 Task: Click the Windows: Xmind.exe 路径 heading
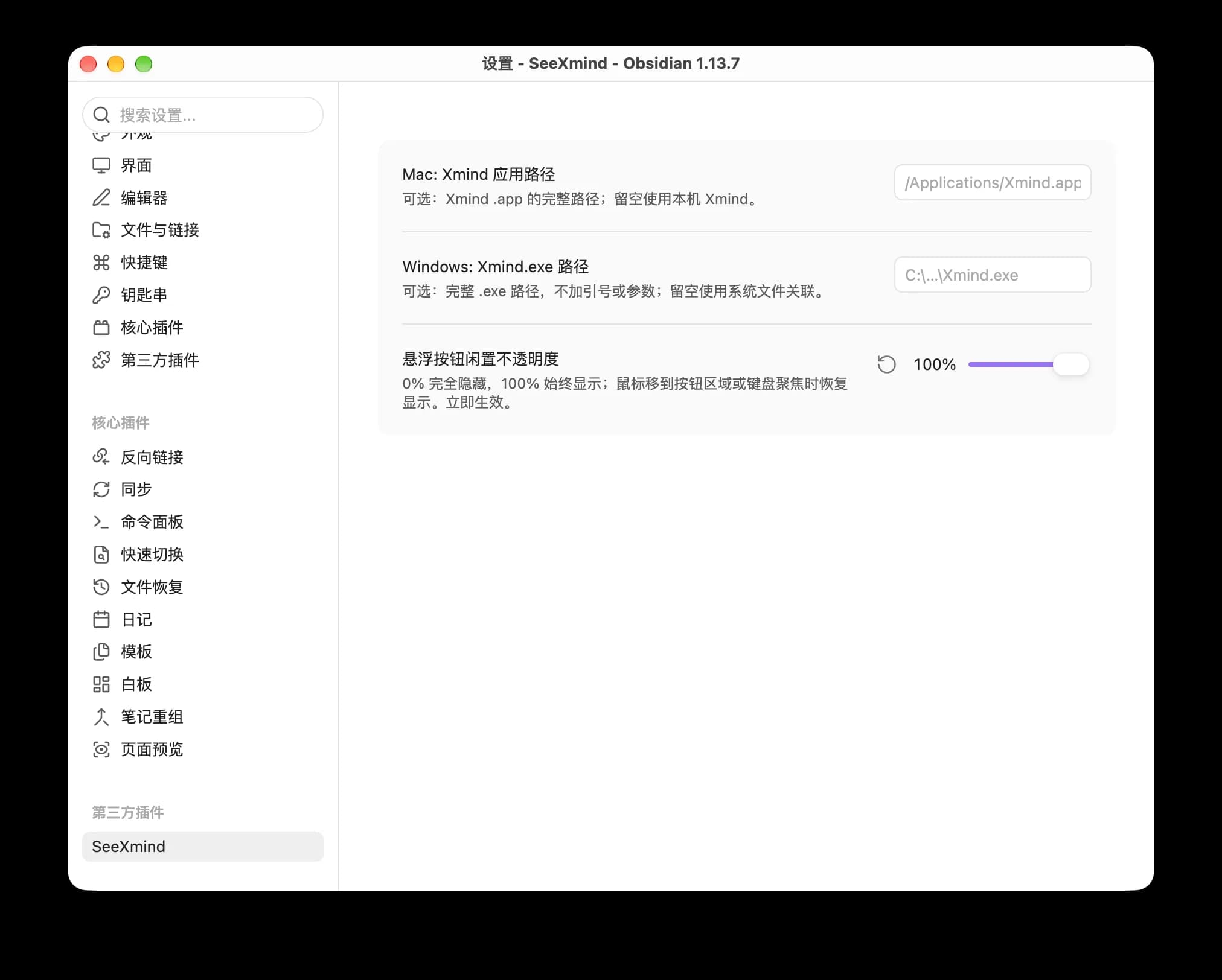click(496, 267)
